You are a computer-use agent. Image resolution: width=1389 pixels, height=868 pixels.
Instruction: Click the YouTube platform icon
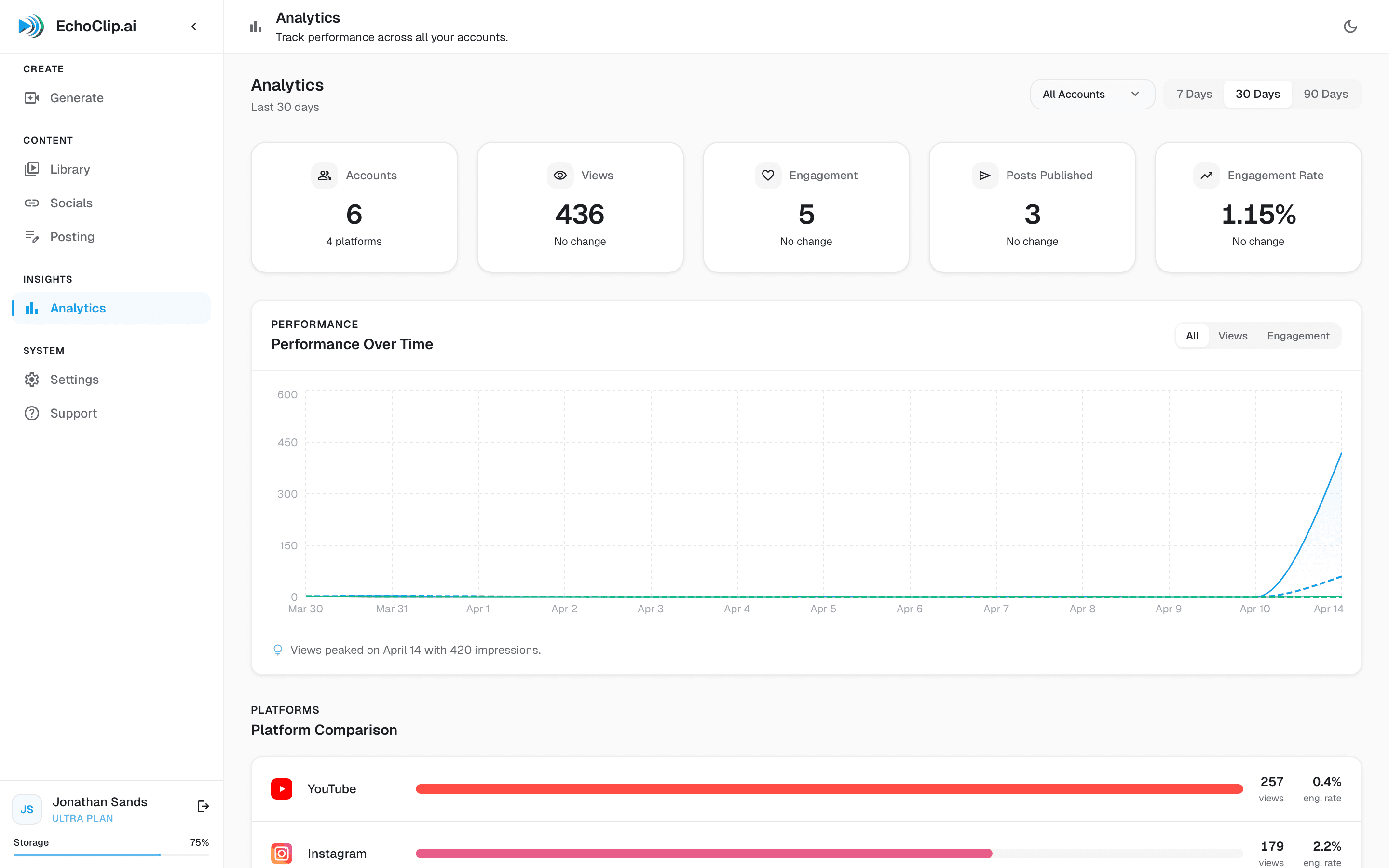pos(281,789)
